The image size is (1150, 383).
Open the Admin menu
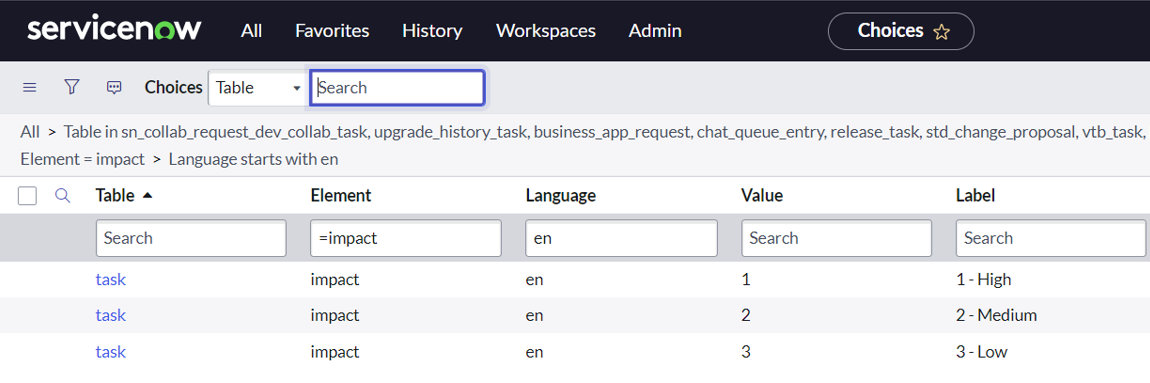(x=655, y=31)
